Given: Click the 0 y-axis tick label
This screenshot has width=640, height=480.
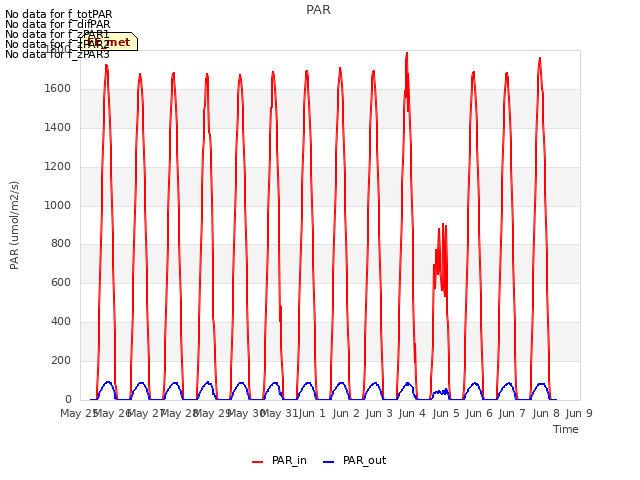Looking at the screenshot, I should 68,399.
